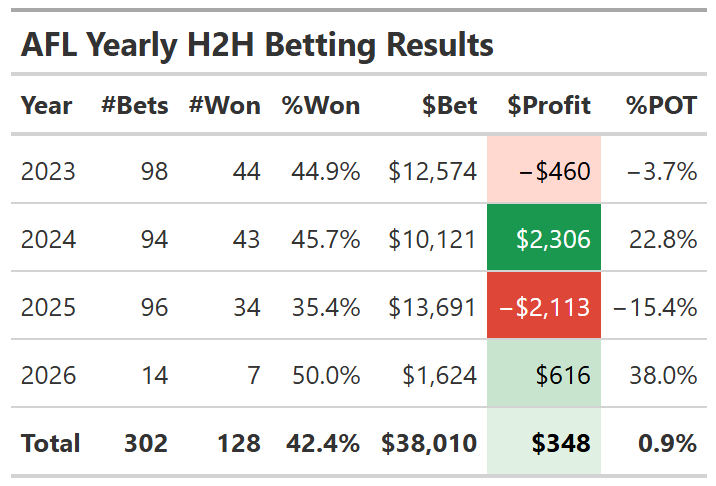Click the dark green $2,306 profit cell
Screen dimensions: 716x486
coord(544,239)
